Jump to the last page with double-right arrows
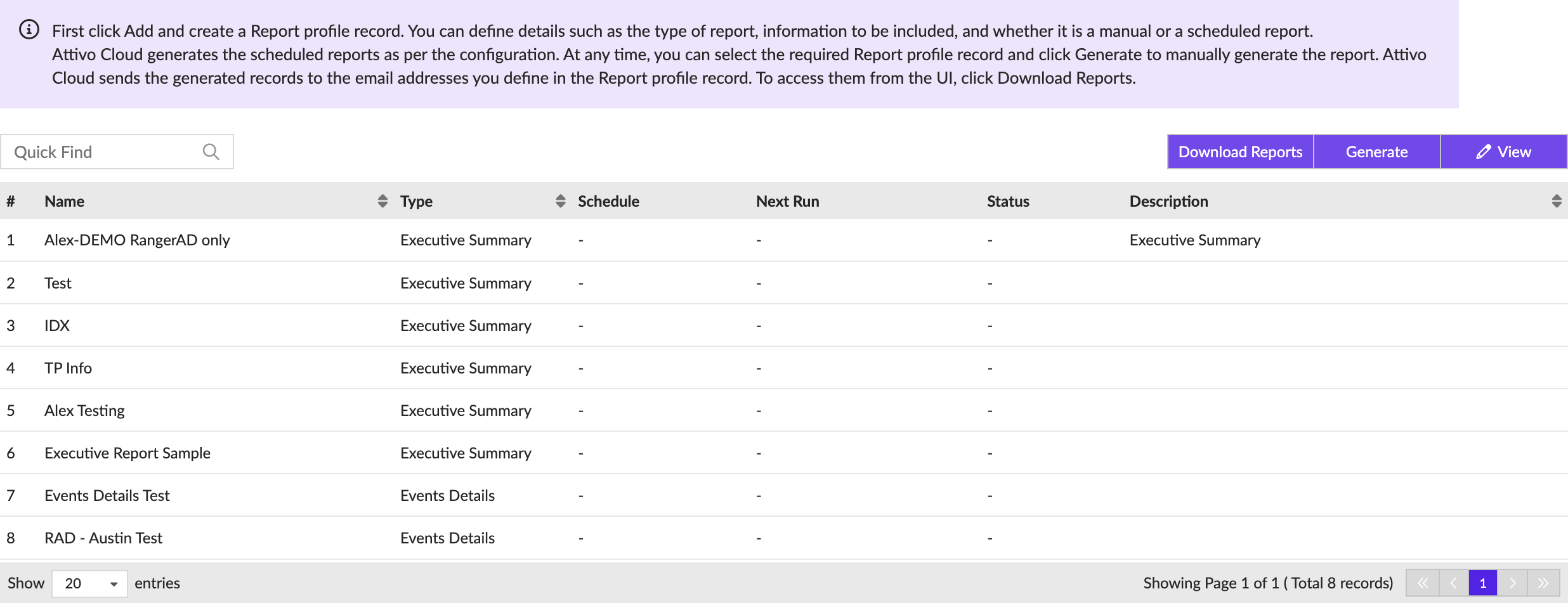The height and width of the screenshot is (603, 1568). tap(1543, 583)
